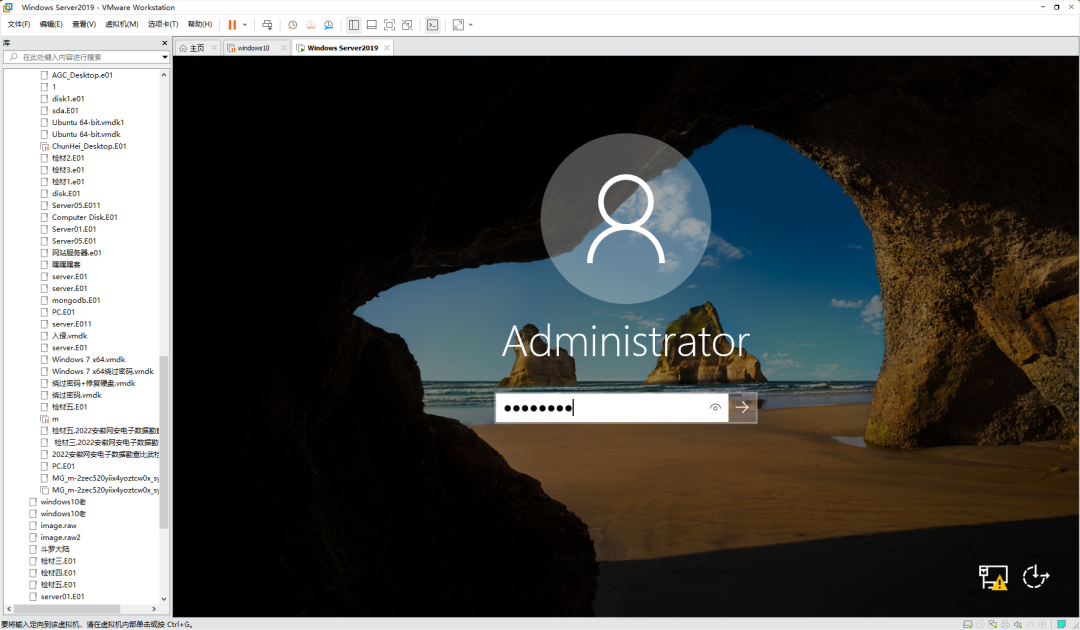This screenshot has width=1080, height=630.
Task: Enter full screen mode icon
Action: click(389, 25)
